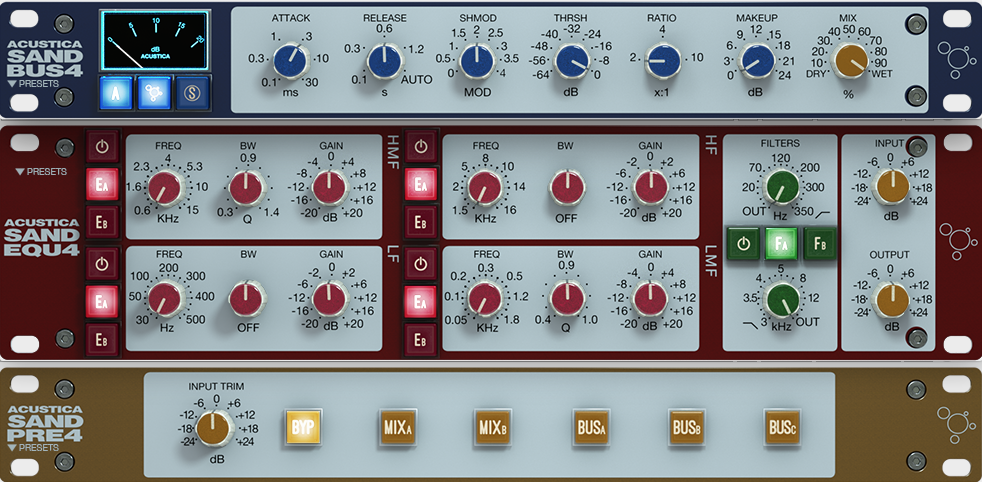Click the LMF FREQ knob
The width and height of the screenshot is (982, 482).
point(485,299)
